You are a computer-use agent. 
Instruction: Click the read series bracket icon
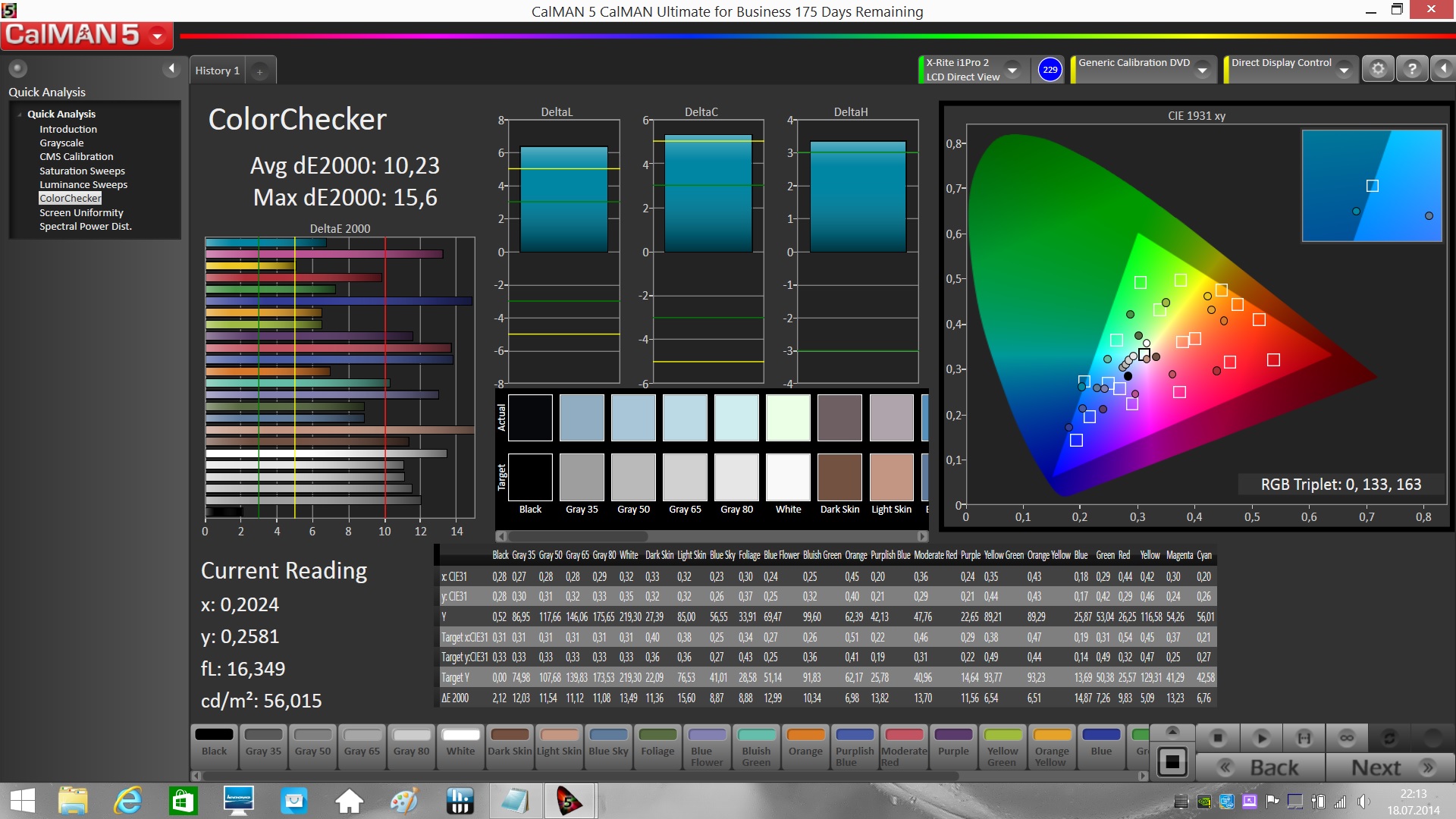(x=1304, y=737)
